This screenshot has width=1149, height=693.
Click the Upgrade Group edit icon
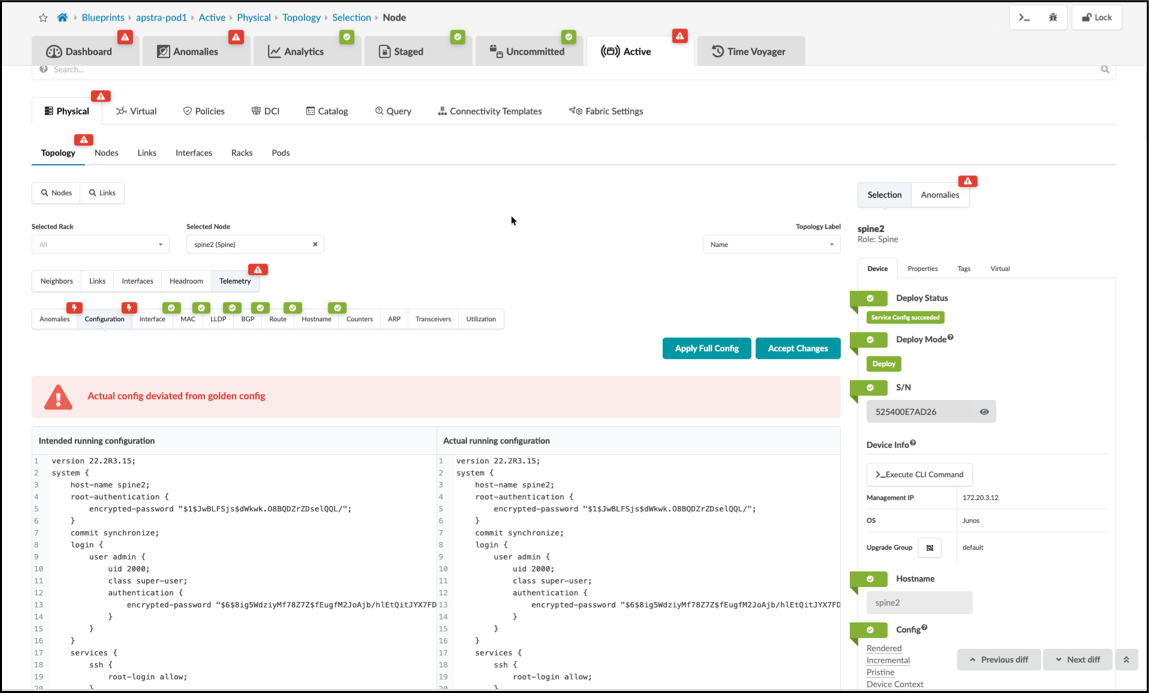coord(930,548)
